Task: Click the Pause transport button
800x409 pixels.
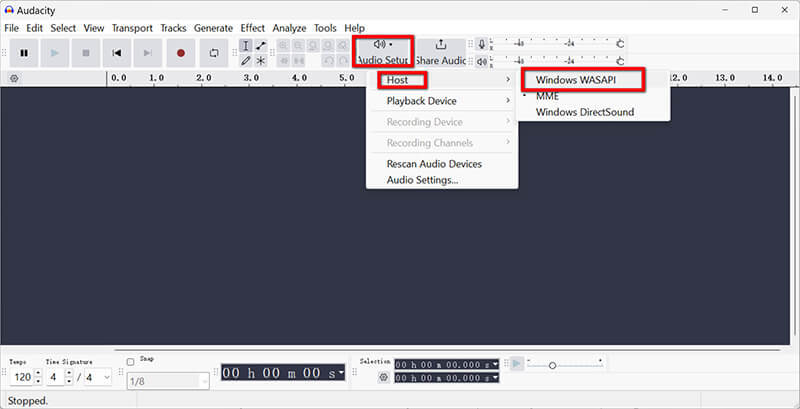Action: point(24,53)
